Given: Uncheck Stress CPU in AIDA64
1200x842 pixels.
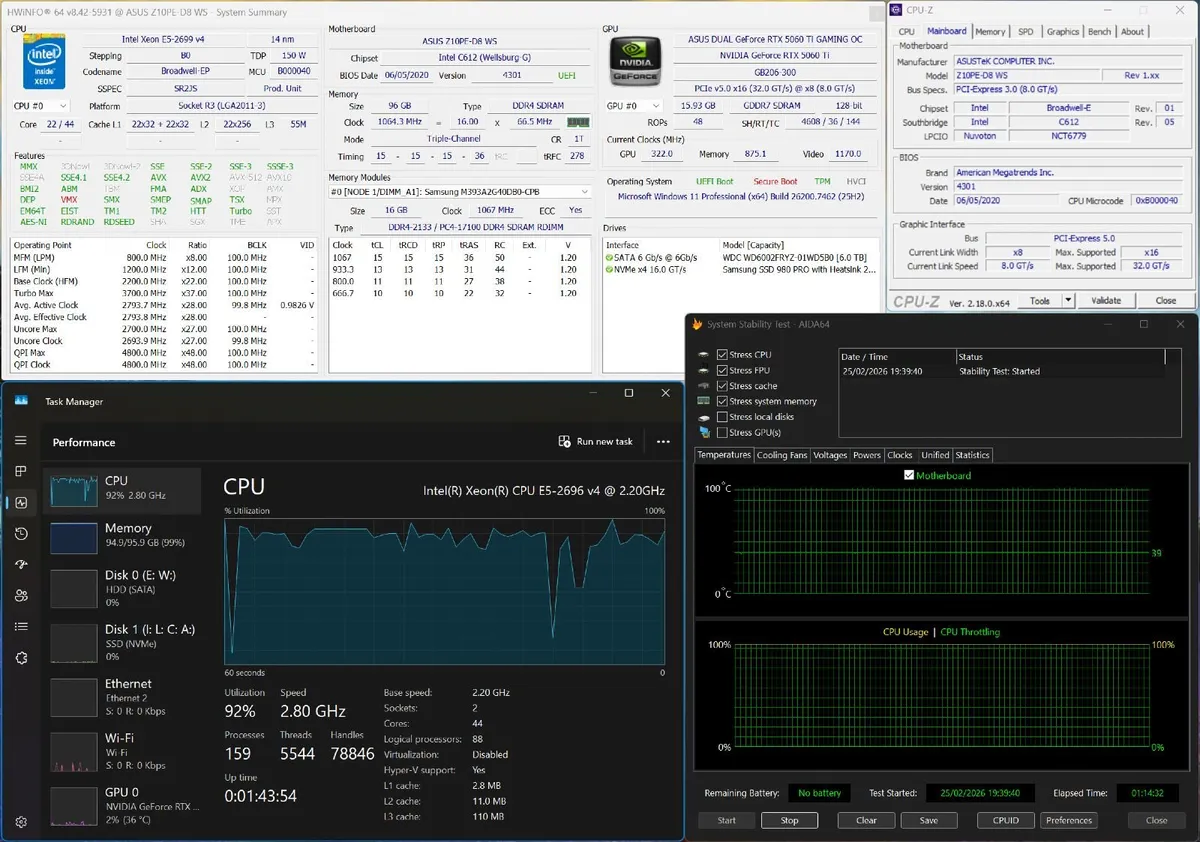Looking at the screenshot, I should [722, 355].
